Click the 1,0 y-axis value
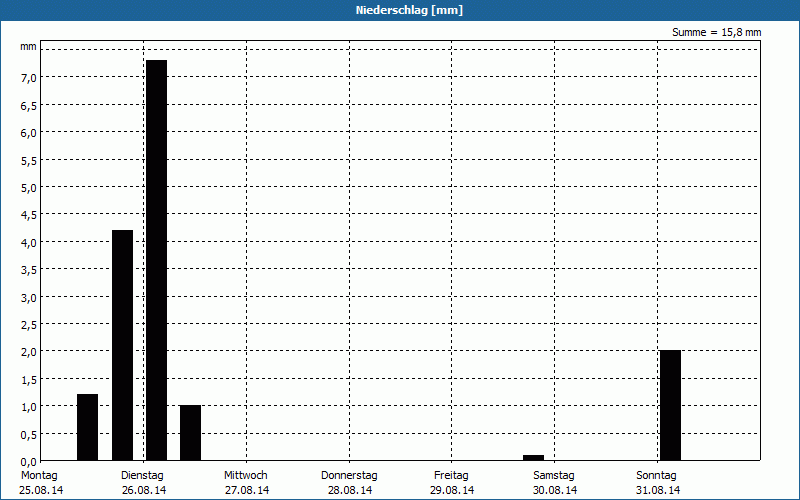 click(x=28, y=407)
